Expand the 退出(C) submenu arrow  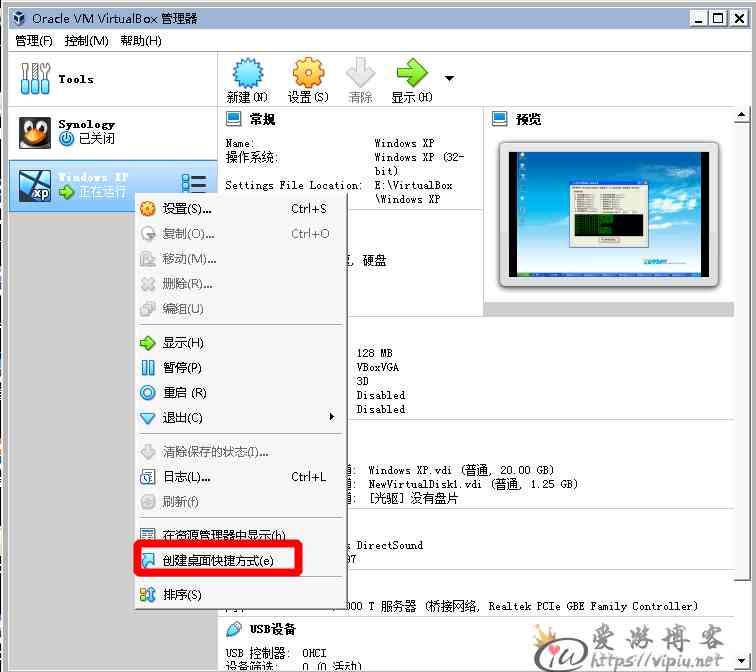(x=332, y=417)
